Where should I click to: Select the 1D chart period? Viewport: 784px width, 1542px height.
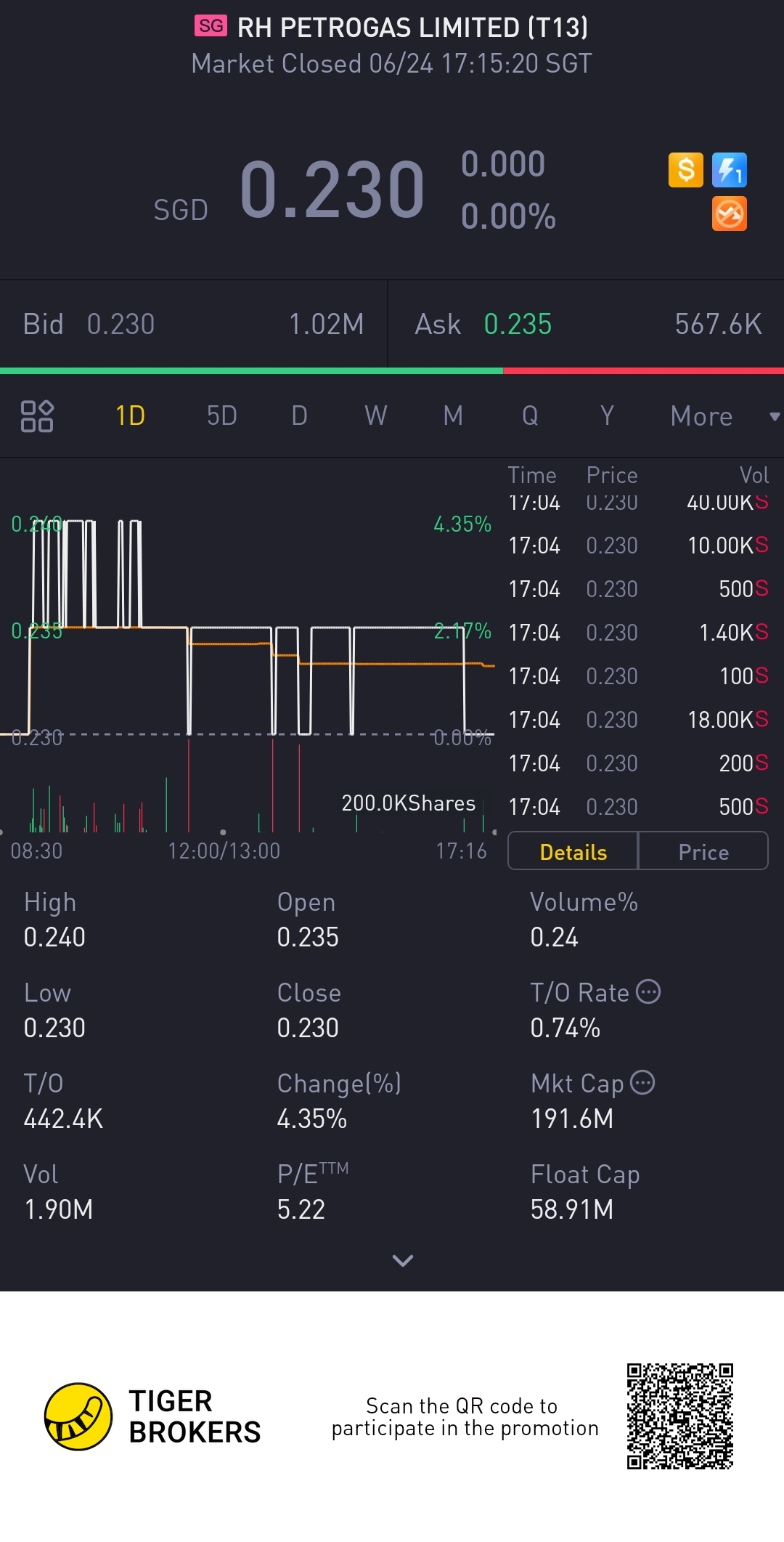[x=131, y=416]
